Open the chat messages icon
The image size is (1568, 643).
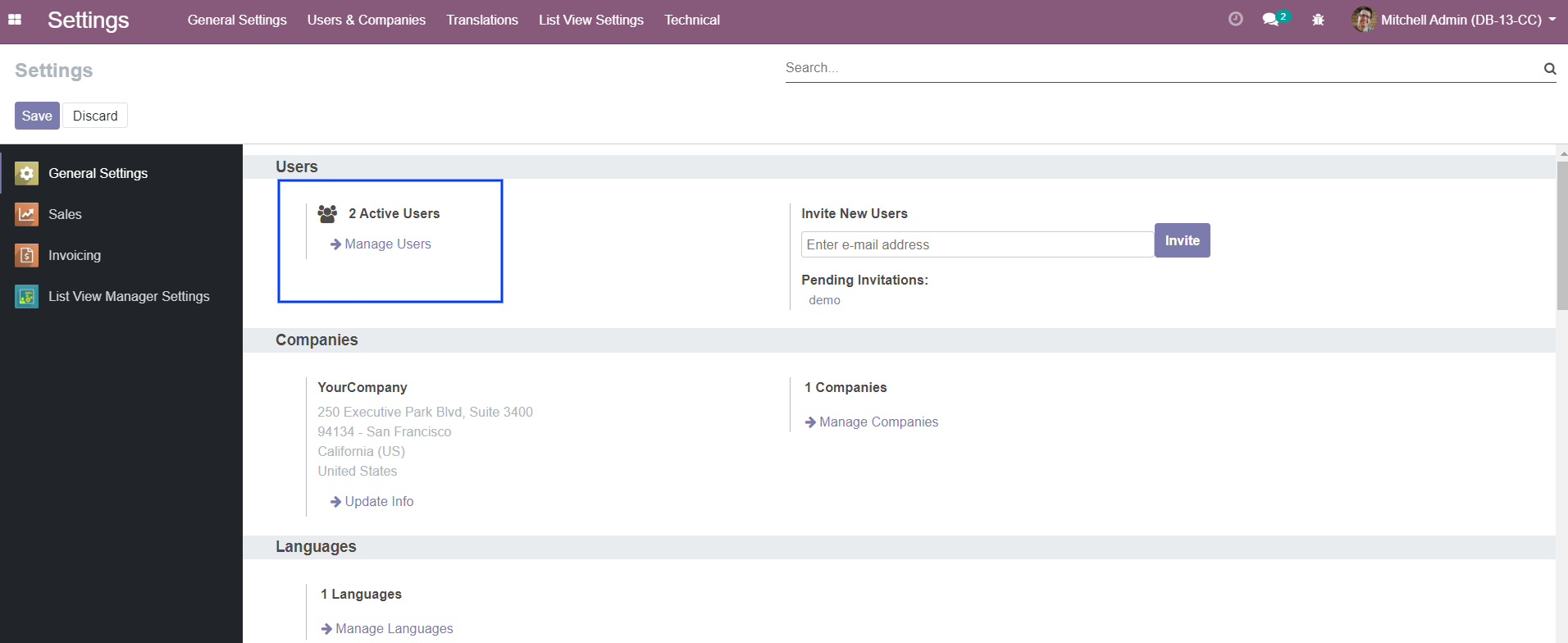(1270, 20)
